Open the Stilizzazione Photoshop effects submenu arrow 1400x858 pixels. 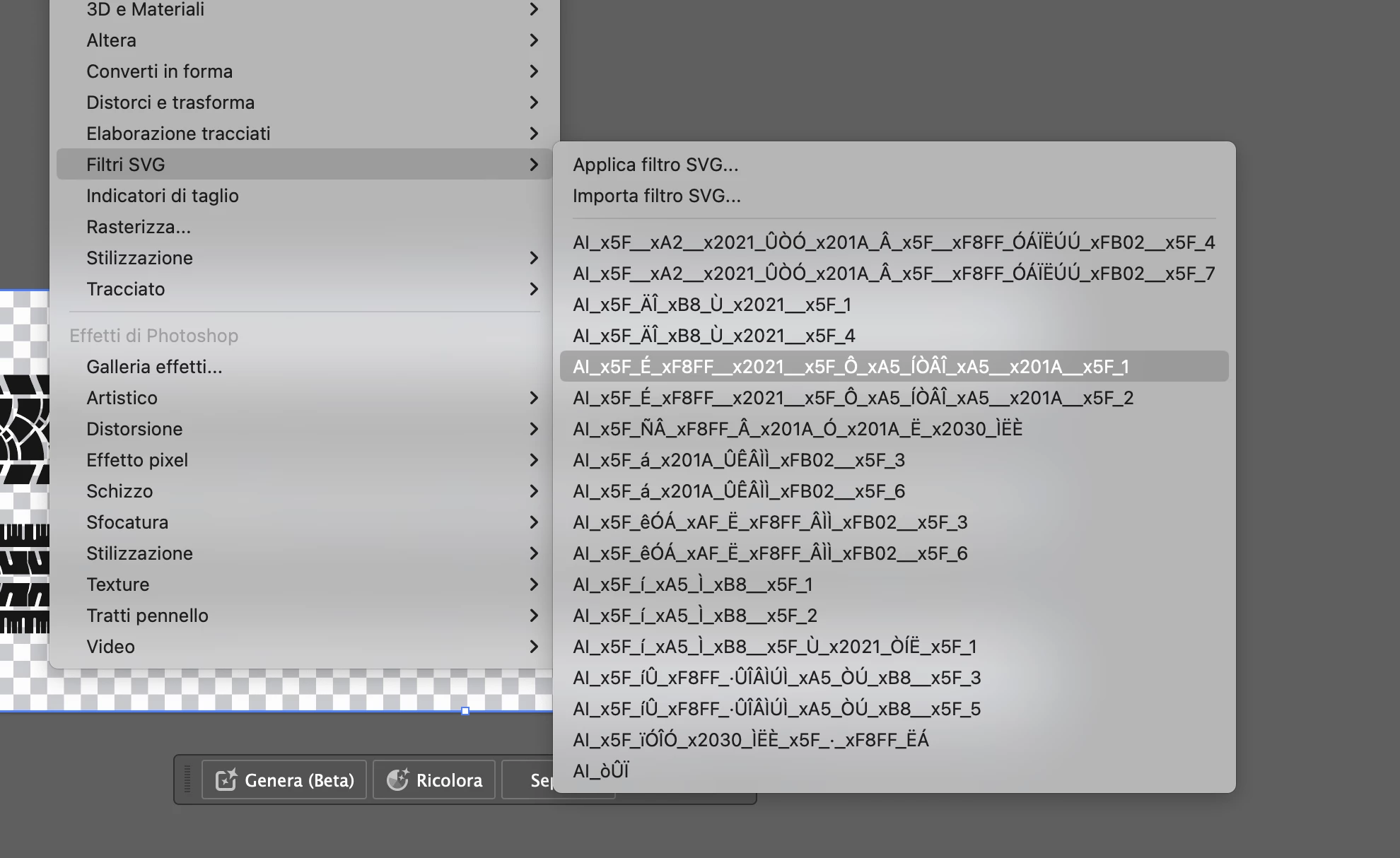534,553
